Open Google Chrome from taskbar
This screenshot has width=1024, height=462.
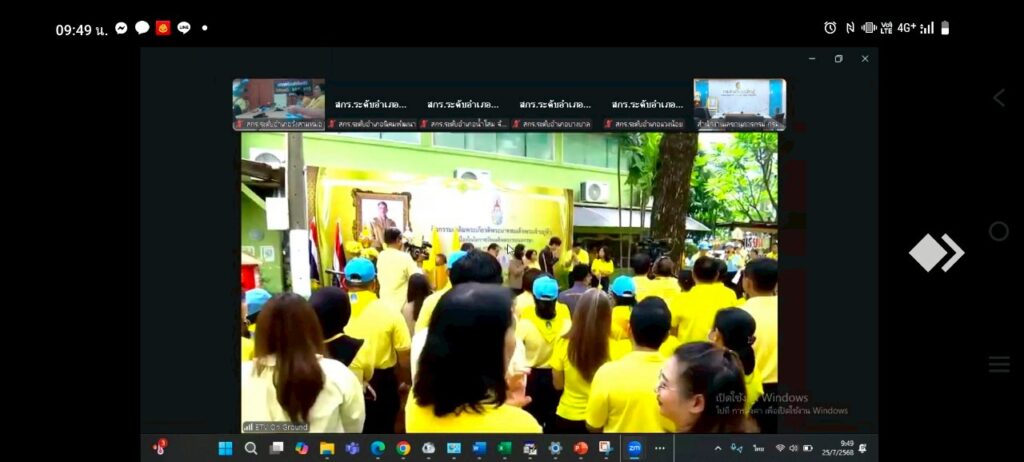coord(403,448)
